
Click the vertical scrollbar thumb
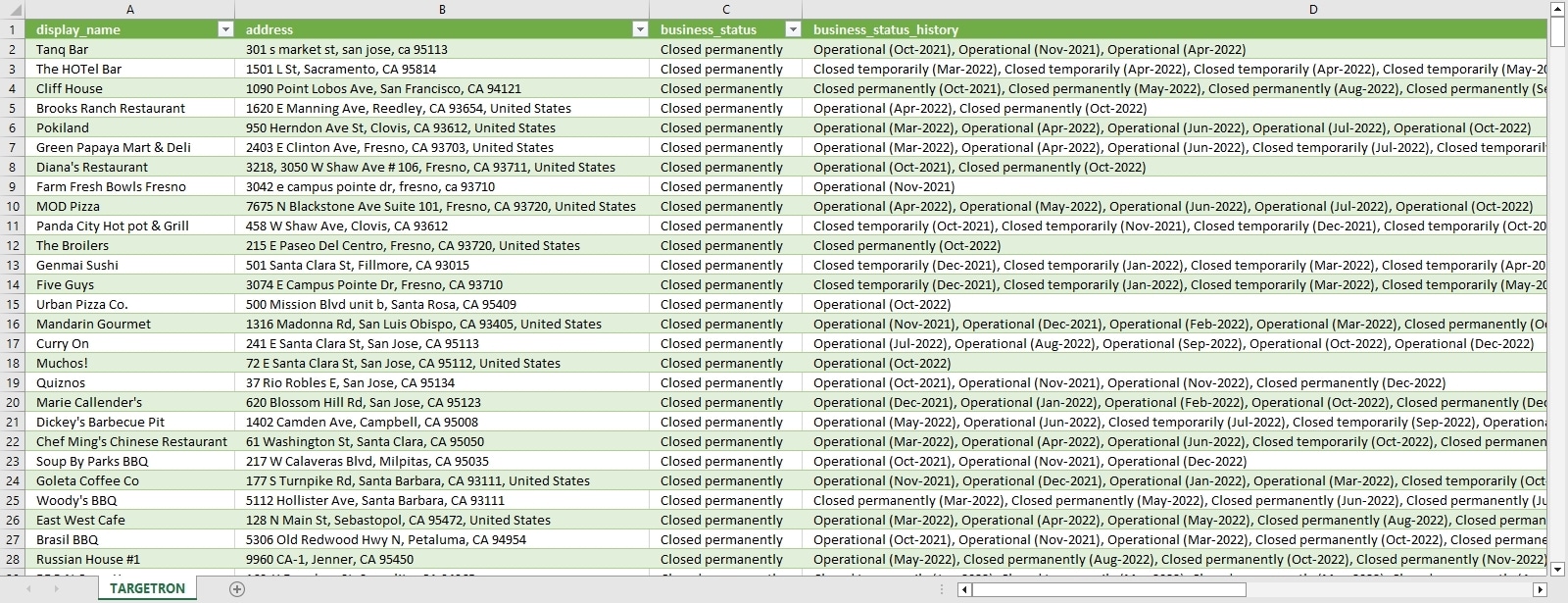coord(1557,31)
